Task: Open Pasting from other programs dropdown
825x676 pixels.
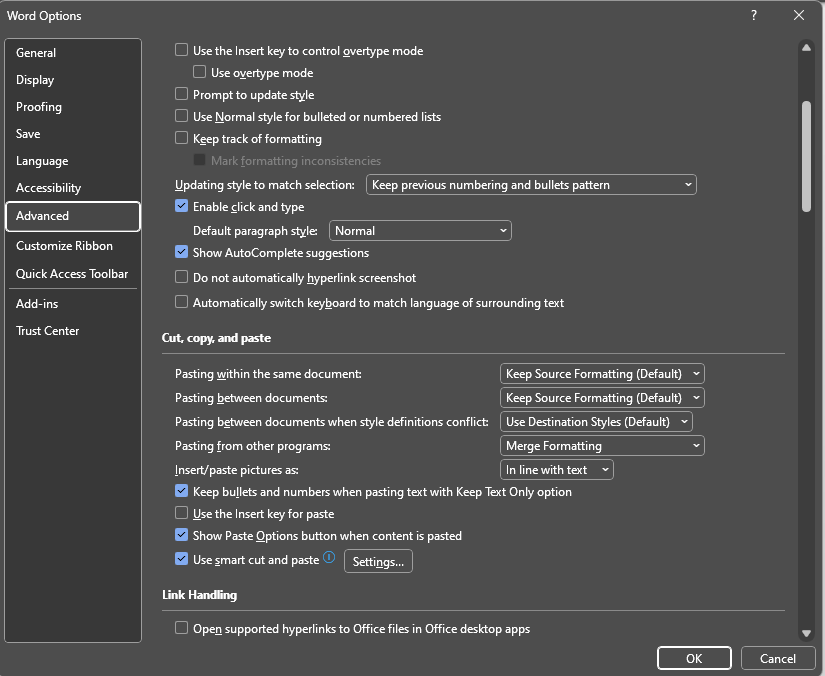Action: [x=602, y=446]
